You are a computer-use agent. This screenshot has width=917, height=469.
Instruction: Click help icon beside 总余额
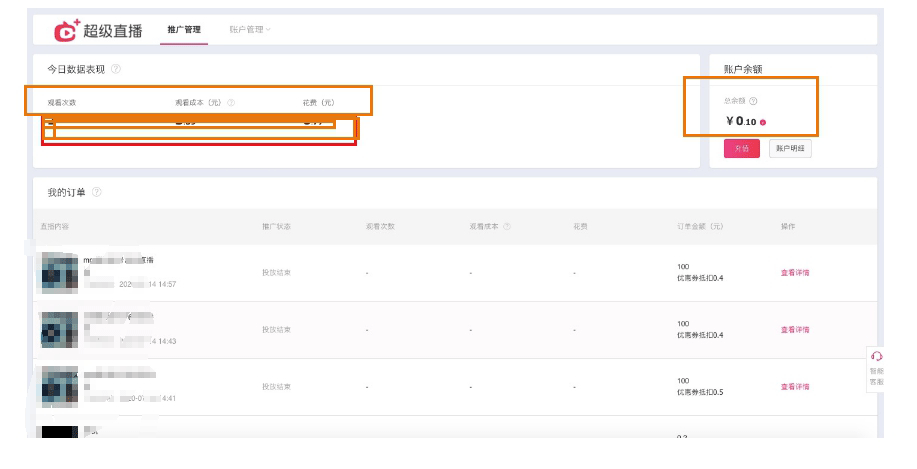(753, 101)
